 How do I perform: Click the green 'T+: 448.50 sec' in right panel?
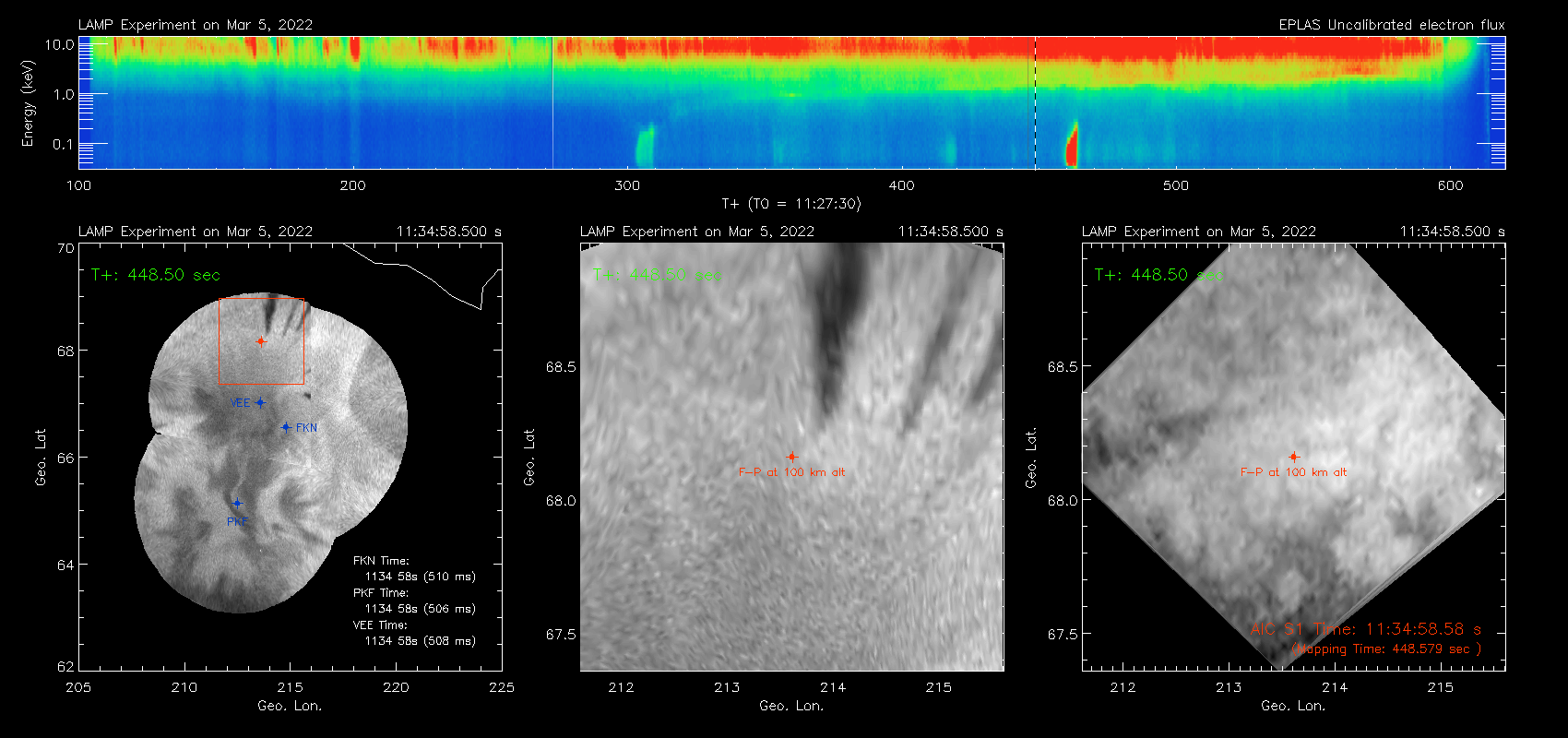pos(1159,275)
